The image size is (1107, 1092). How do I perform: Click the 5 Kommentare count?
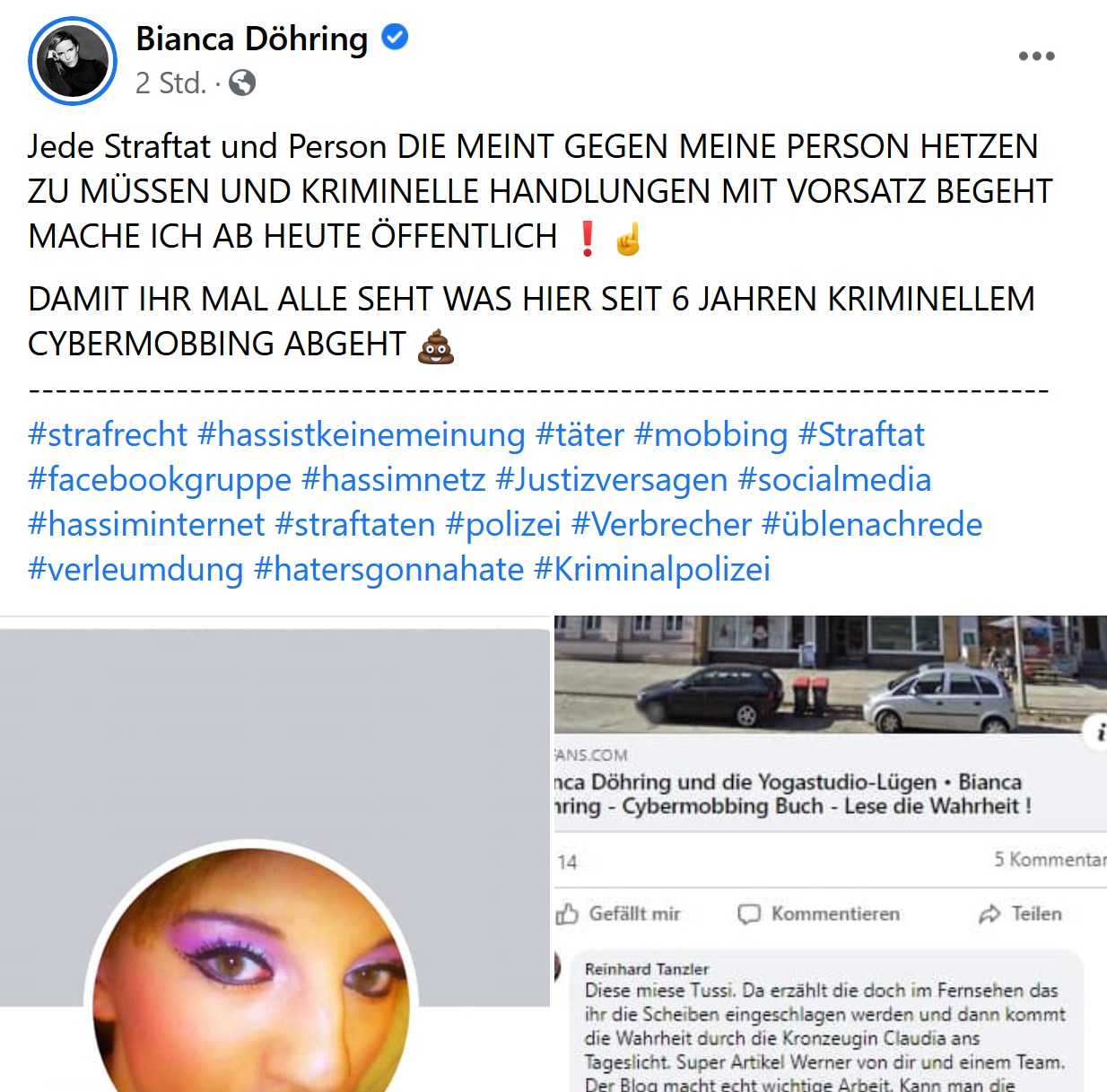tap(1050, 860)
